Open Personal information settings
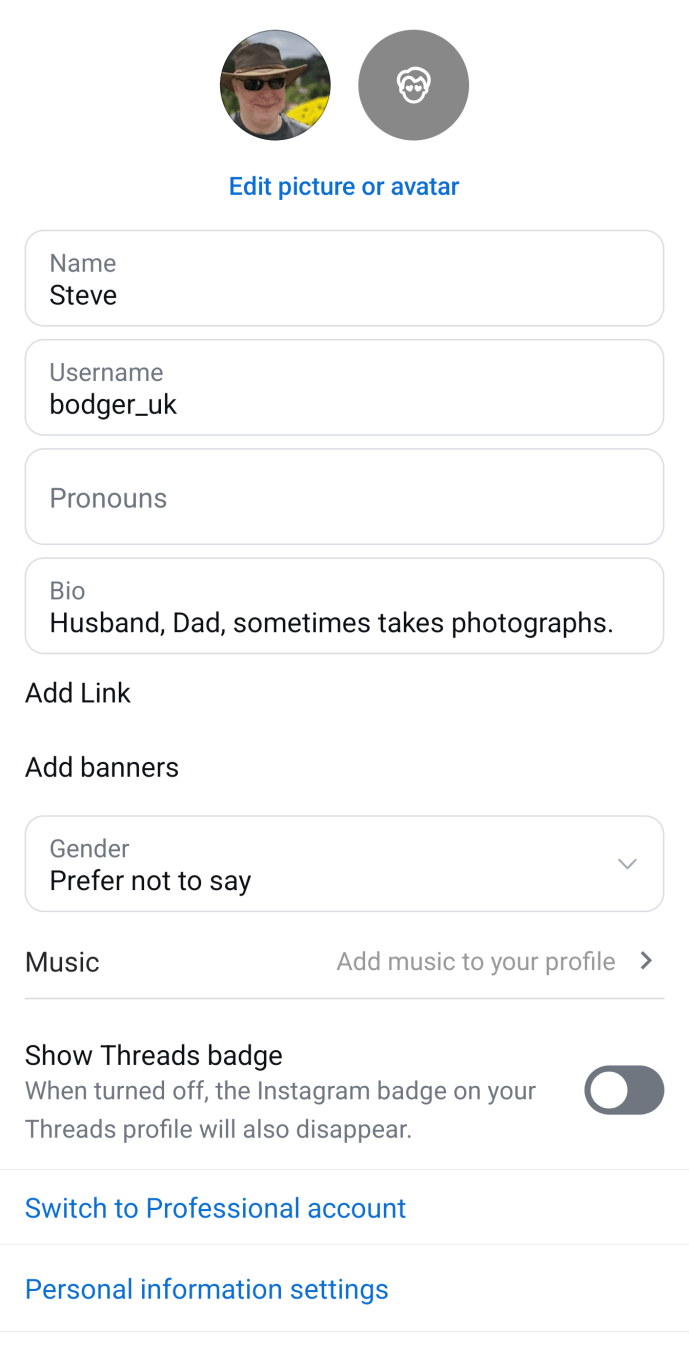The height and width of the screenshot is (1350, 689). coord(206,1289)
